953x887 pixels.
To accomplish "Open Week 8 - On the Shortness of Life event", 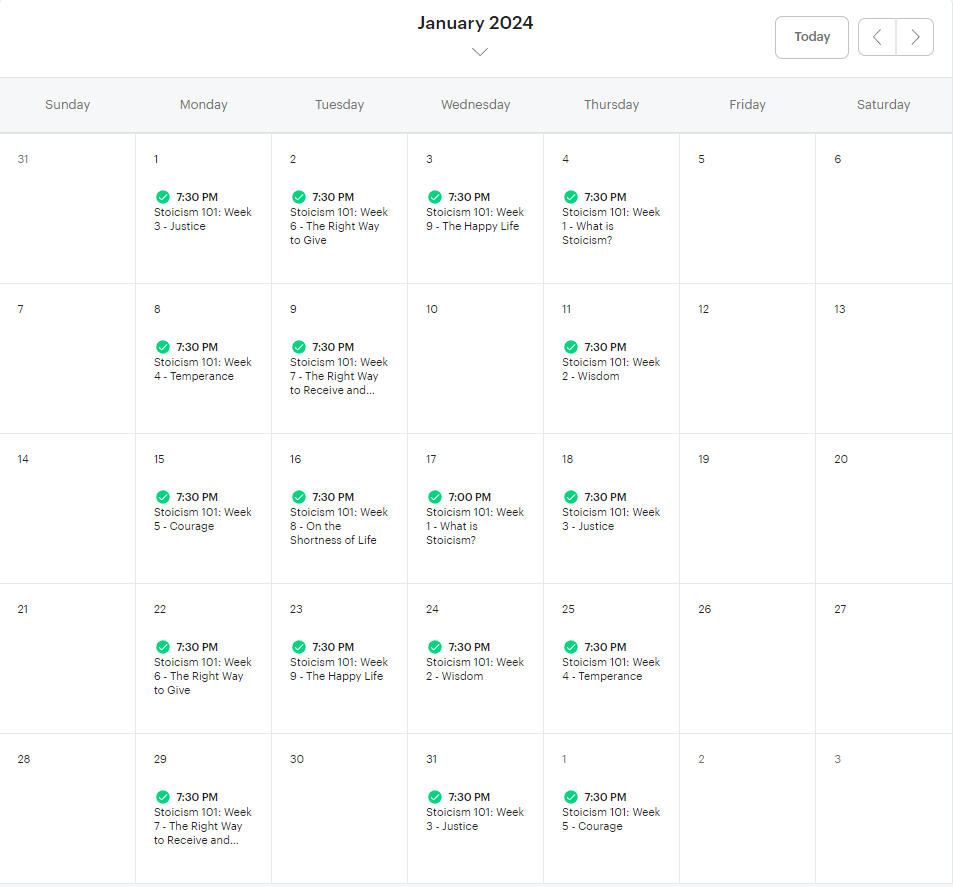I will [x=339, y=519].
